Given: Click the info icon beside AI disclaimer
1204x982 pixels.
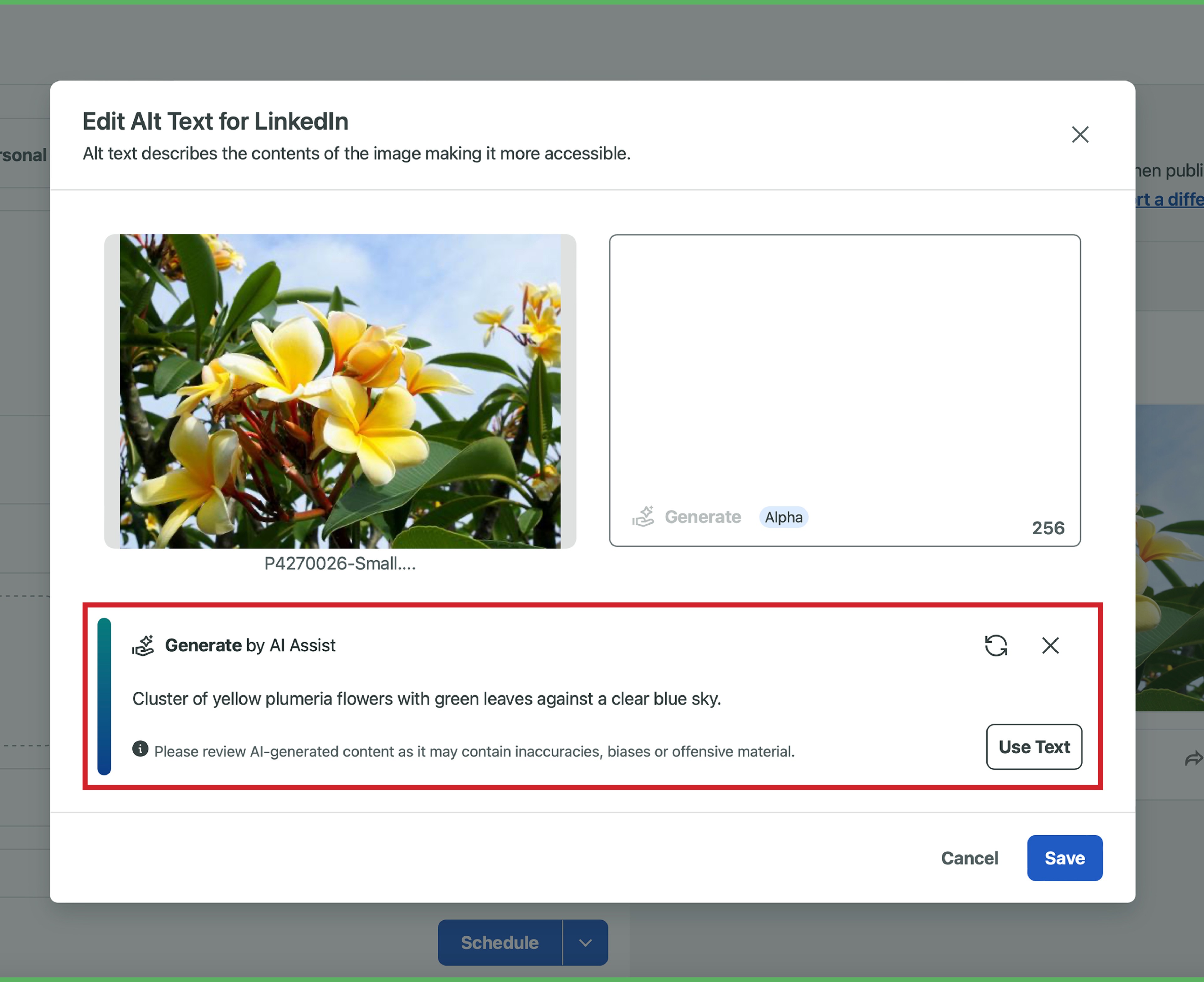Looking at the screenshot, I should click(140, 749).
